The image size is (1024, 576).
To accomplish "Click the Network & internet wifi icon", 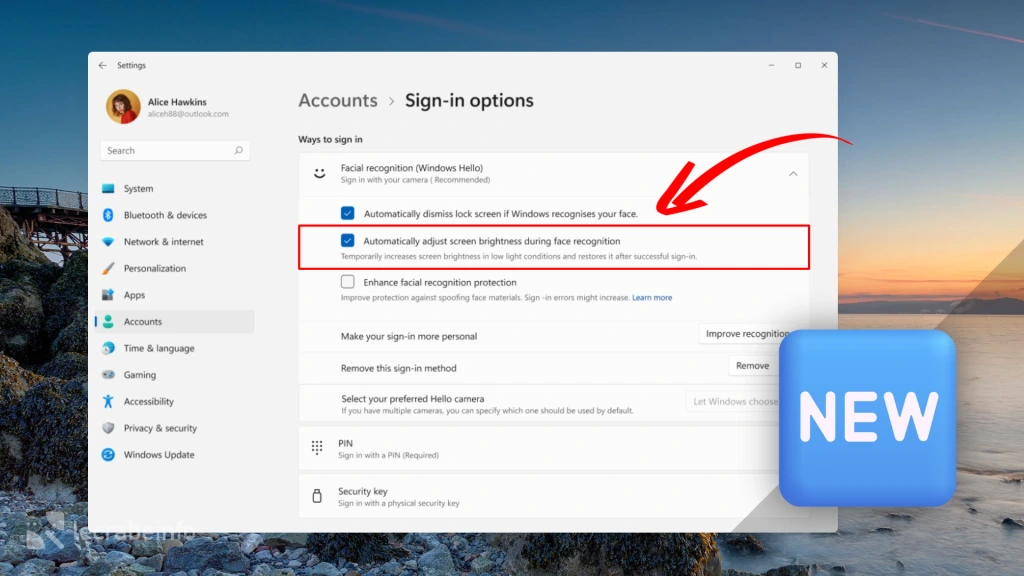I will [108, 242].
